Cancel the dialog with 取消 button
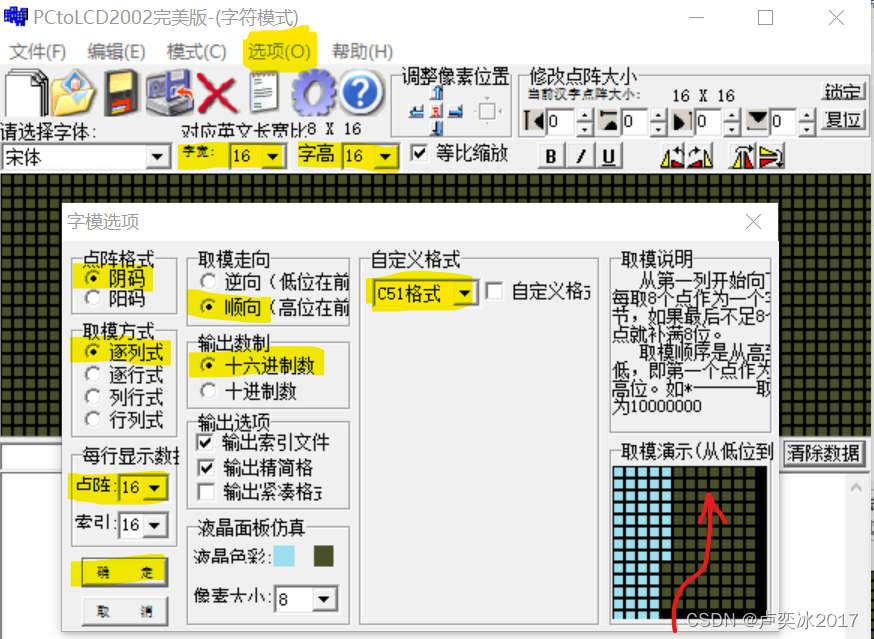This screenshot has width=874, height=639. (x=124, y=612)
